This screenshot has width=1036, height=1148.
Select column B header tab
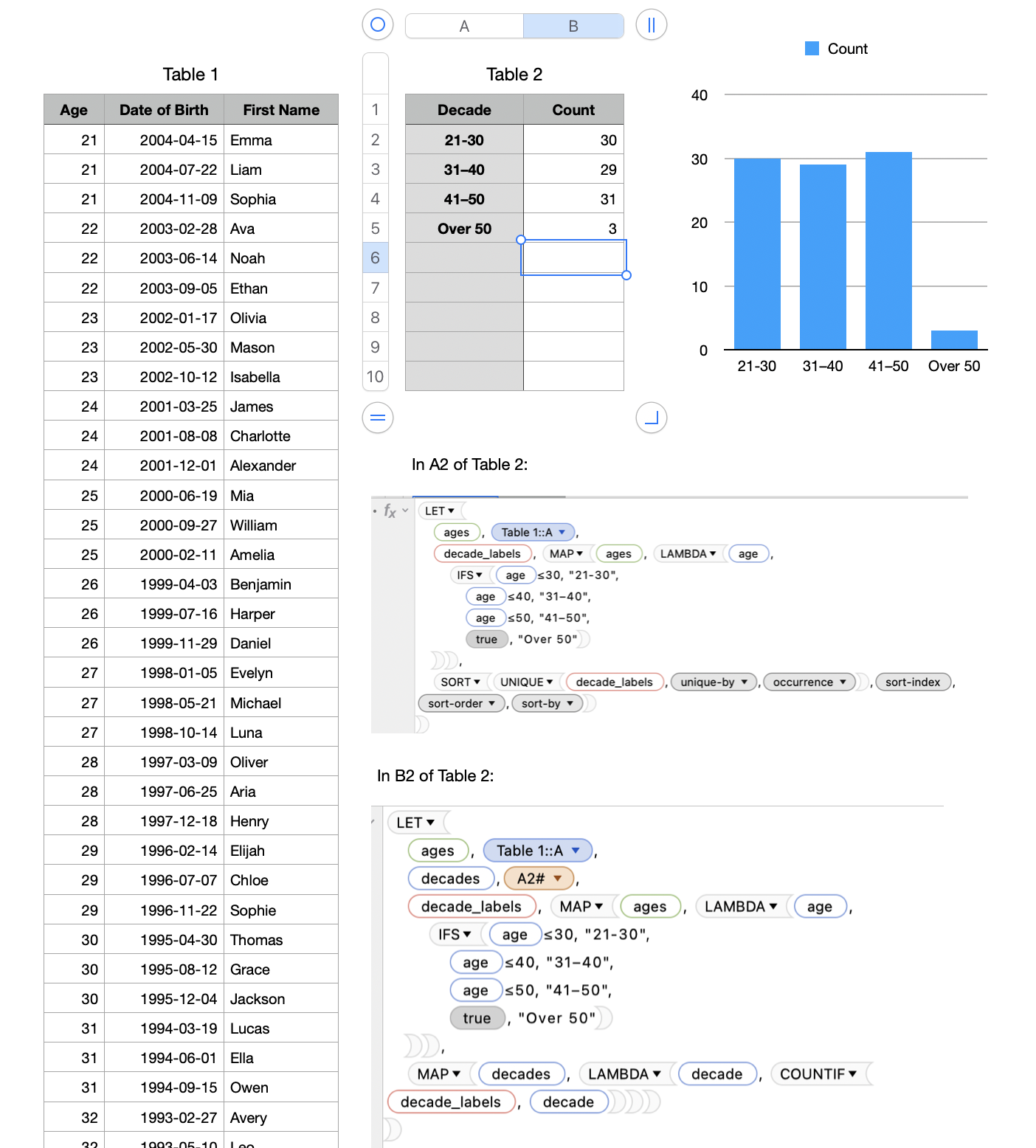pyautogui.click(x=573, y=26)
